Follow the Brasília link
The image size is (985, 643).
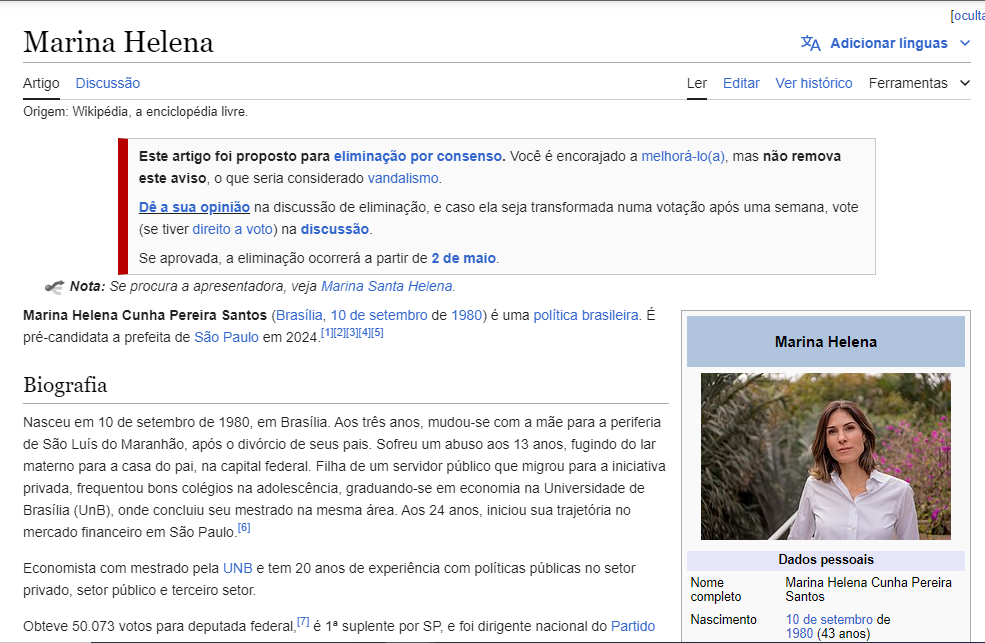coord(299,315)
